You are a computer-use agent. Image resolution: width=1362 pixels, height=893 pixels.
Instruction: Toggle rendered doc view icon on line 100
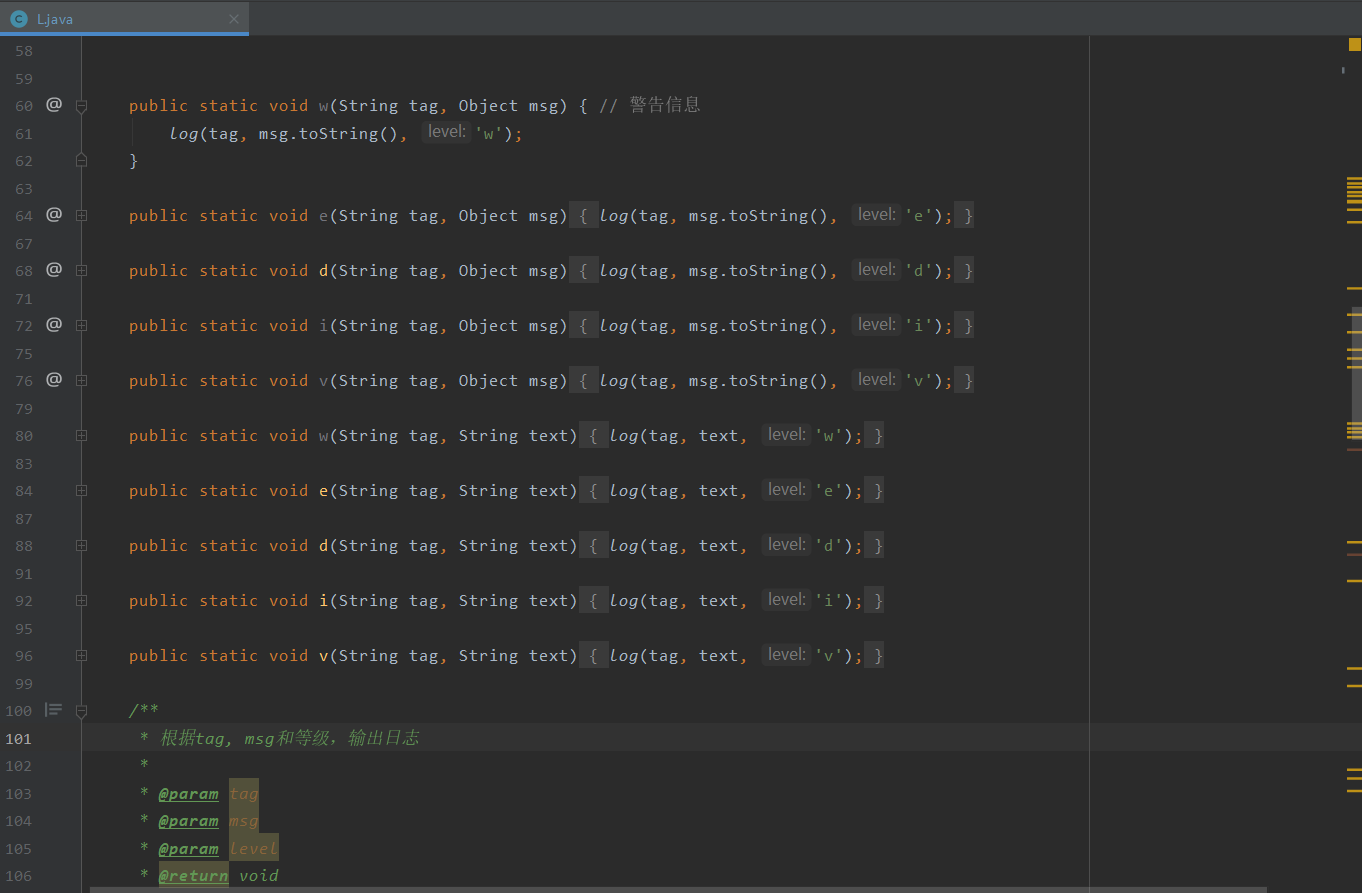pos(54,710)
